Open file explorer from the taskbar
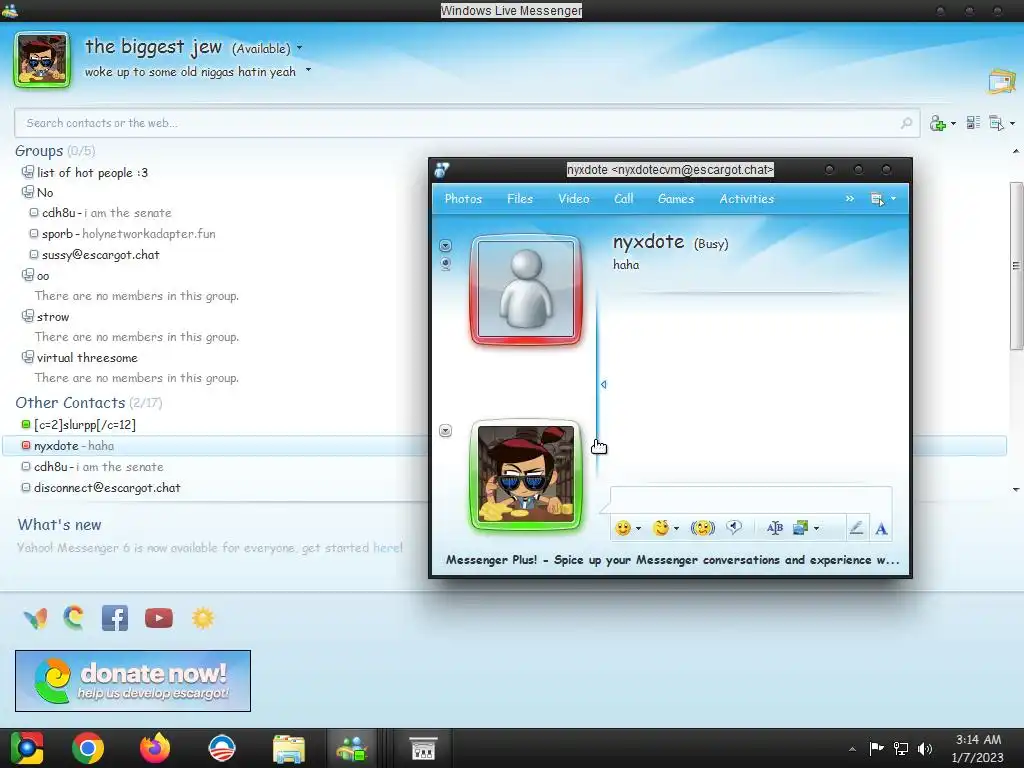 tap(289, 748)
